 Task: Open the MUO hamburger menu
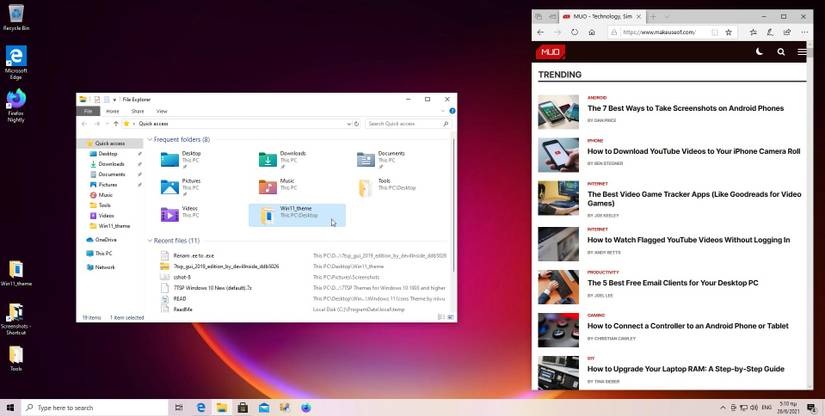pyautogui.click(x=801, y=52)
